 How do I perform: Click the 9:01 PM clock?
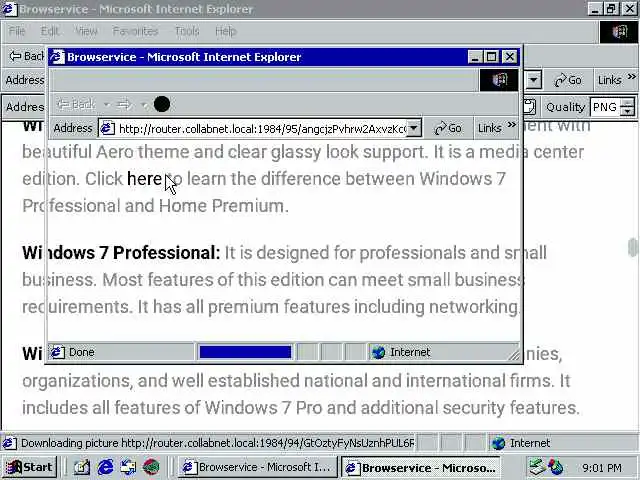point(602,468)
